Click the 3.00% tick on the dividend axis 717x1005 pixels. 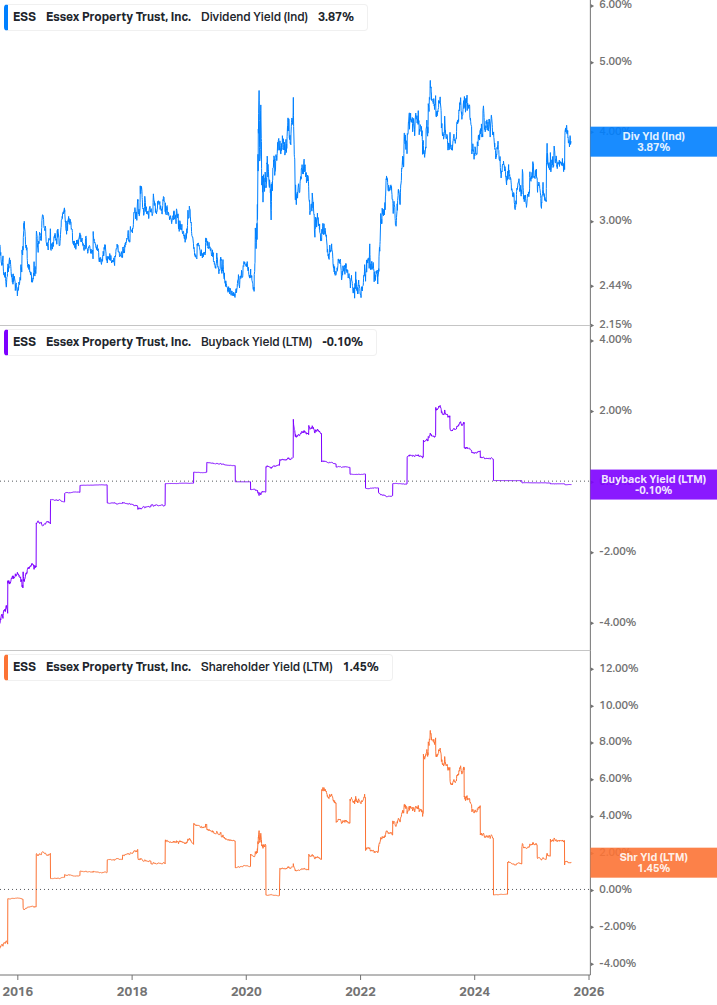click(615, 220)
